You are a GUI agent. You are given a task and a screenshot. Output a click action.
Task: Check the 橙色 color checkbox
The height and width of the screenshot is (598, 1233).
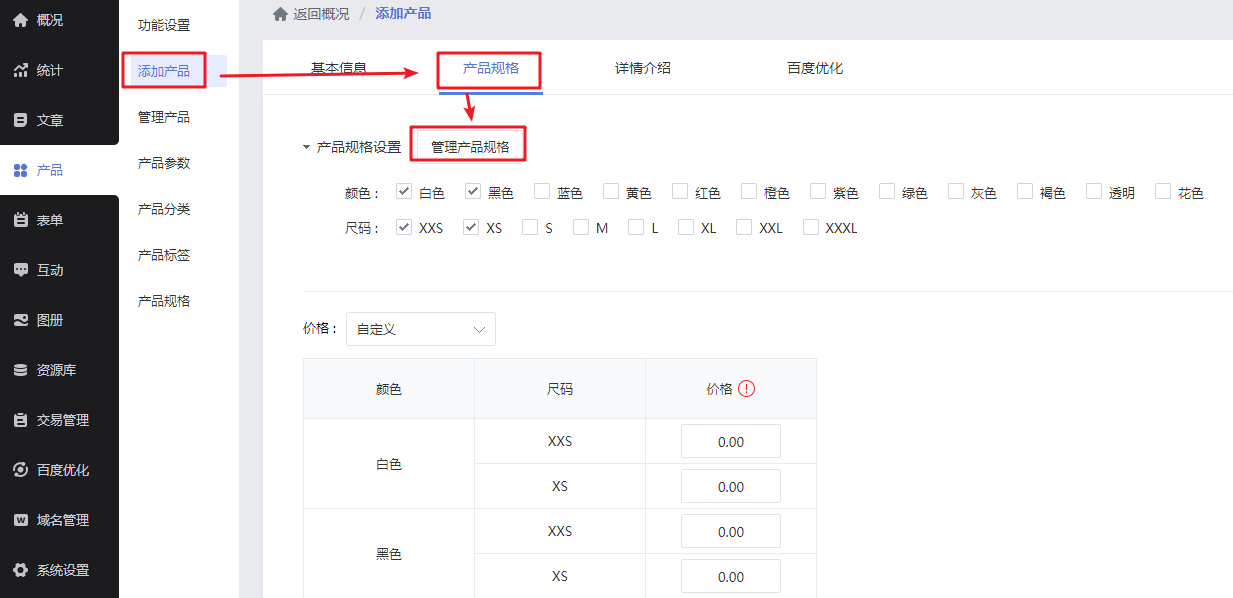(x=749, y=191)
